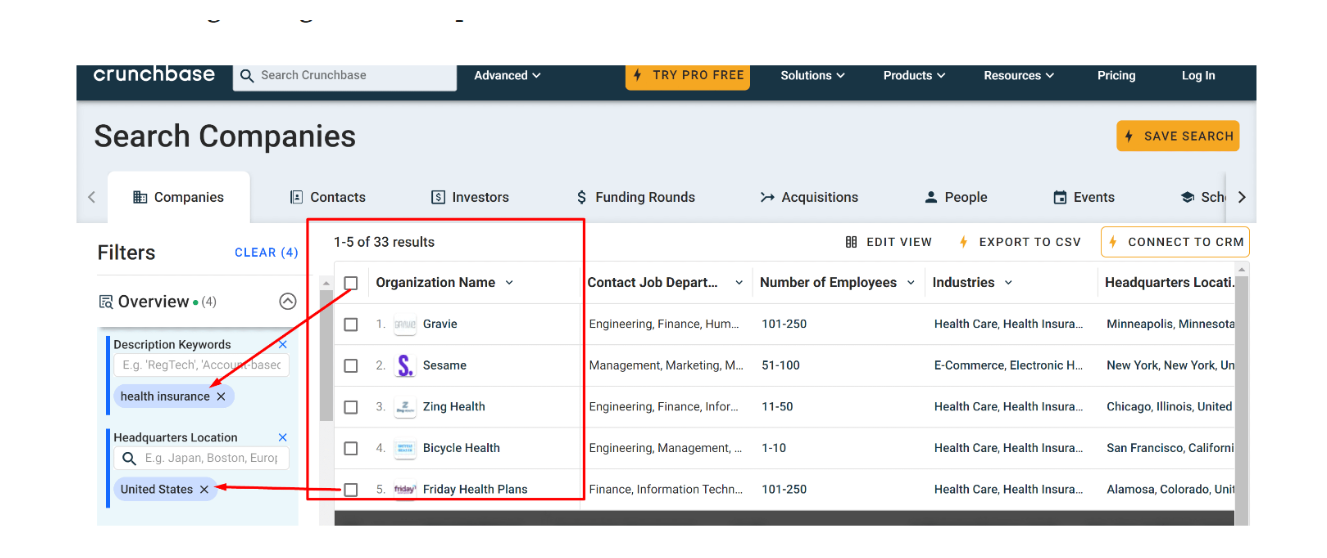This screenshot has height=558, width=1327.
Task: Click the Minneapolis, Minnesota headquarters cell
Action: click(x=1170, y=324)
